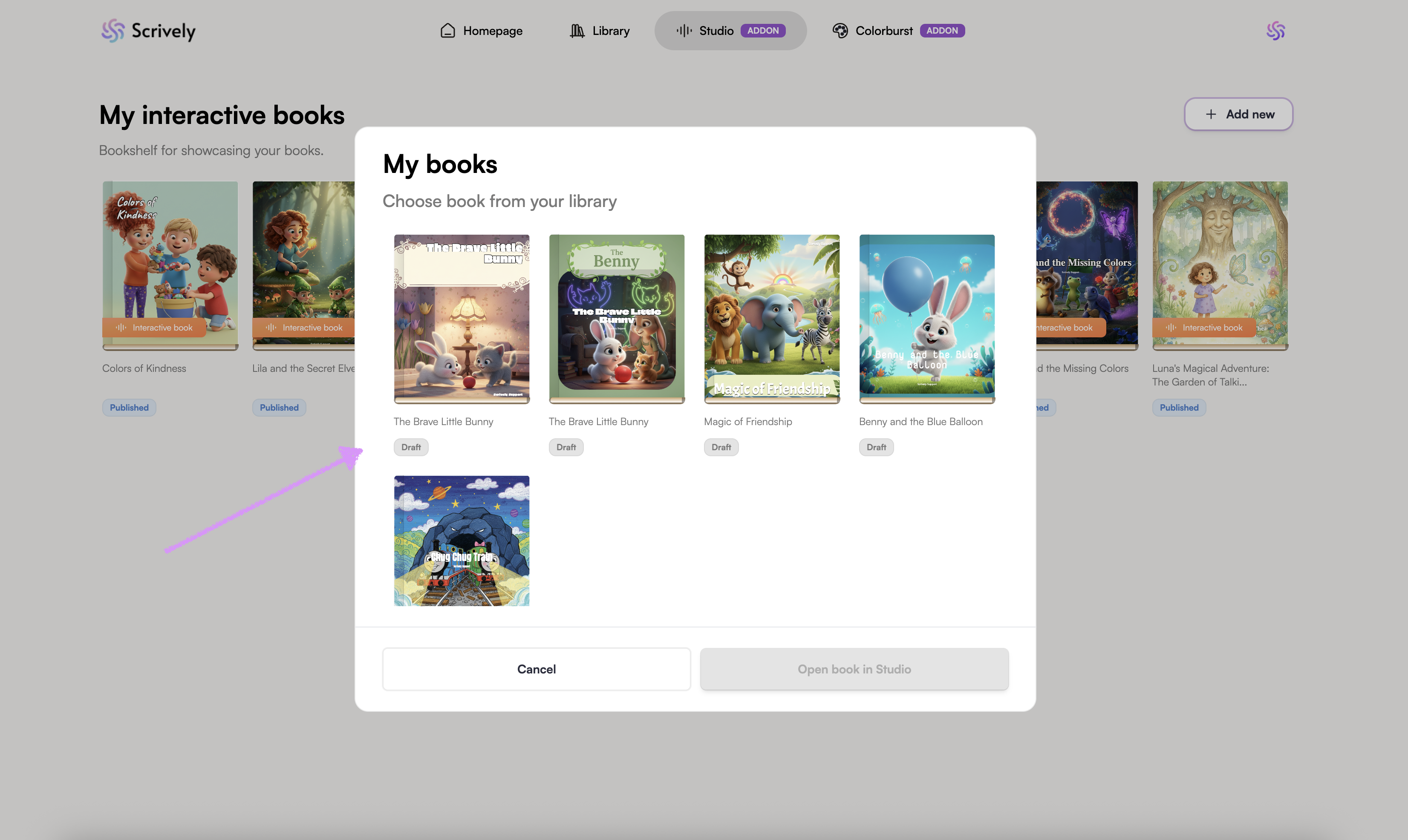Select the green Benny Brave Little Bunny cover
Image resolution: width=1408 pixels, height=840 pixels.
point(617,317)
